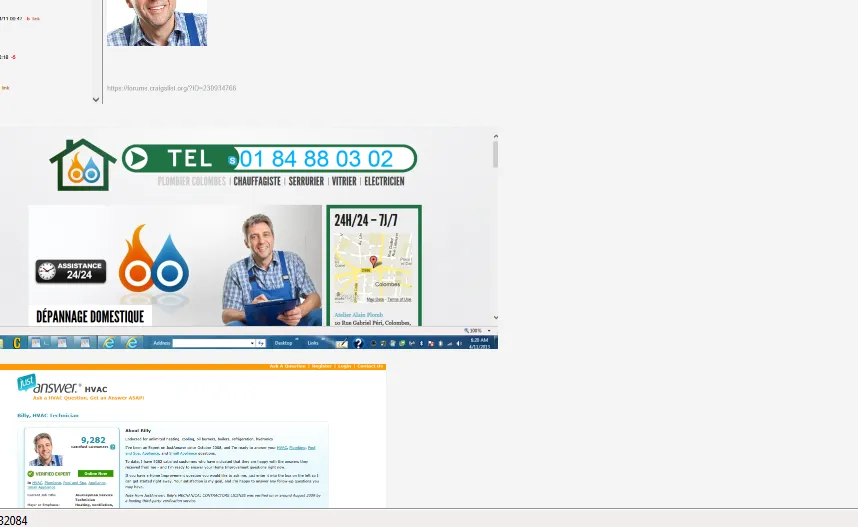858x527 pixels.
Task: Click the Skype icon beside phone number
Action: 233,160
